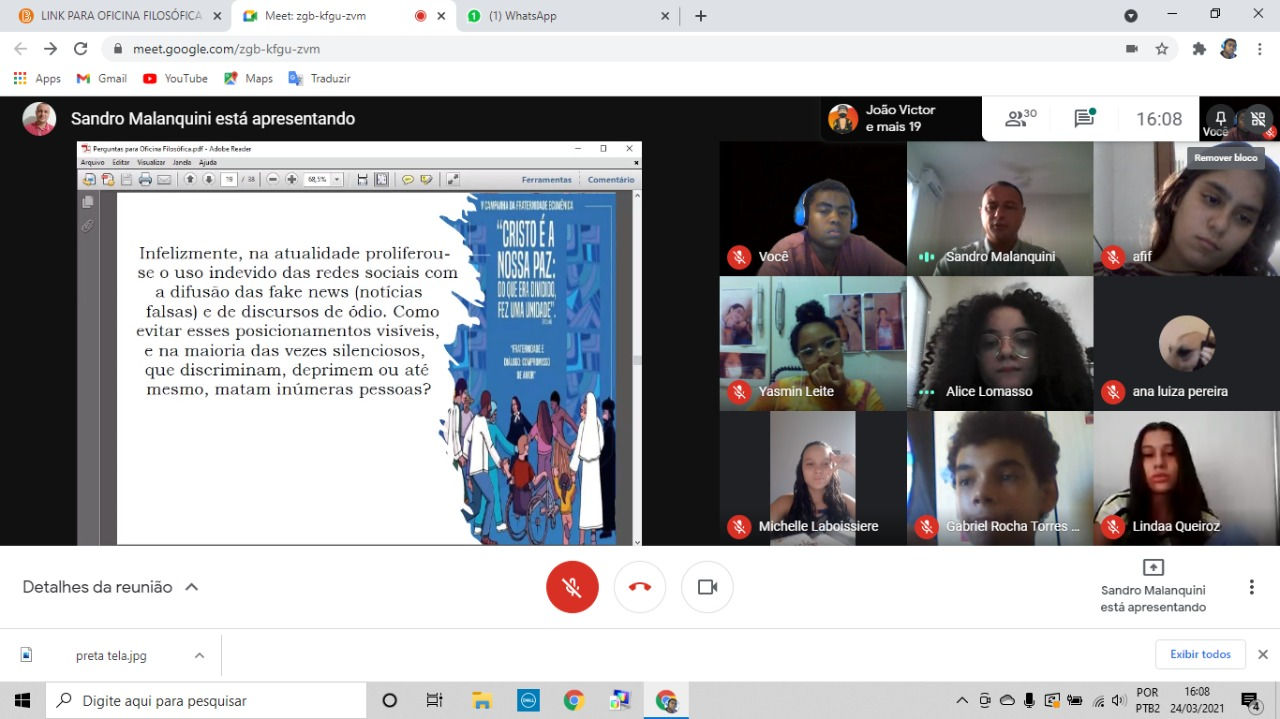
Task: Open Arquivo menu in Adobe Reader
Action: click(x=92, y=162)
